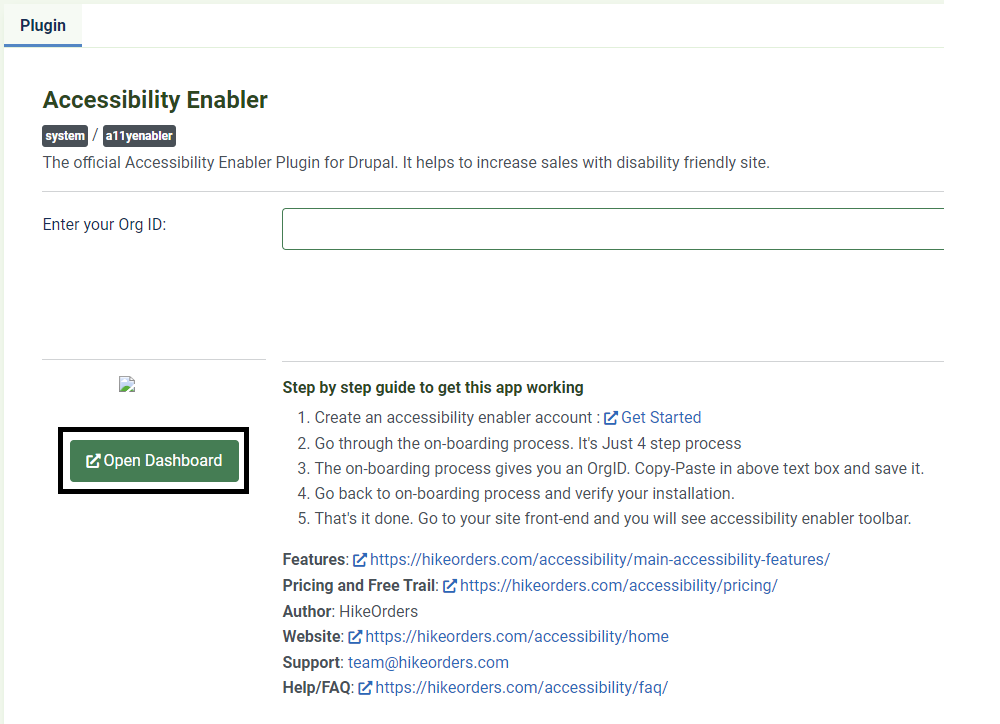Click external-link icon before Get Started

coord(611,418)
